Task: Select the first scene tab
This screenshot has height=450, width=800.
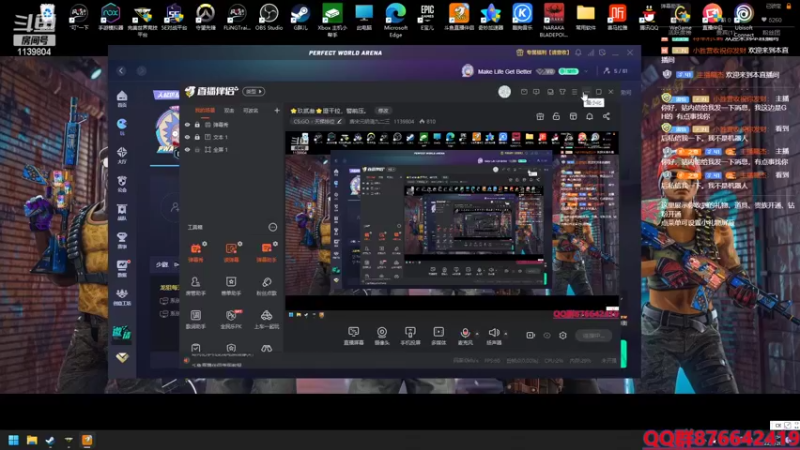Action: tap(205, 110)
